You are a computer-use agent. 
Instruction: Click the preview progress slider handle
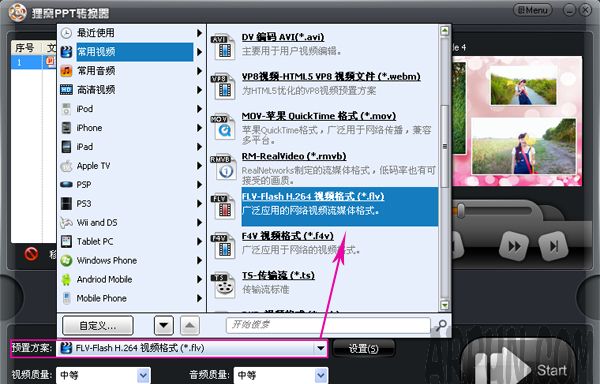pyautogui.click(x=461, y=211)
